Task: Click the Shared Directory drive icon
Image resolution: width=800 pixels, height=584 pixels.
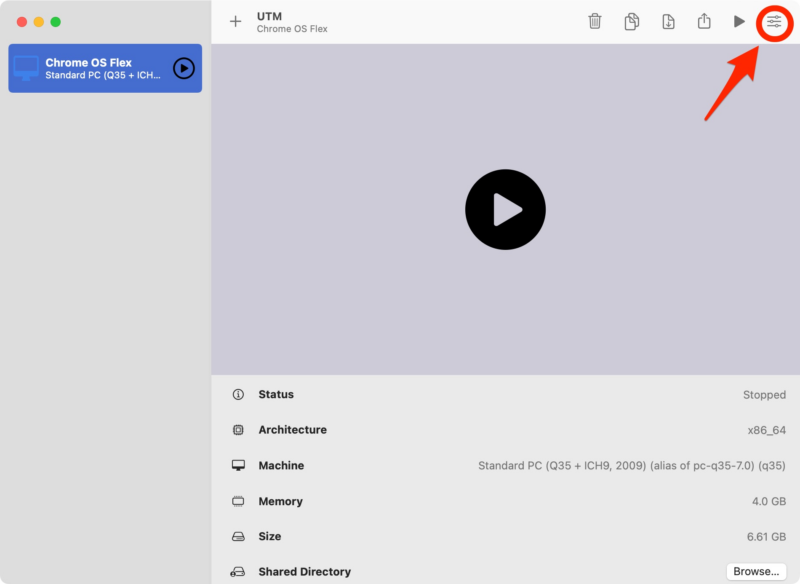Action: [238, 572]
